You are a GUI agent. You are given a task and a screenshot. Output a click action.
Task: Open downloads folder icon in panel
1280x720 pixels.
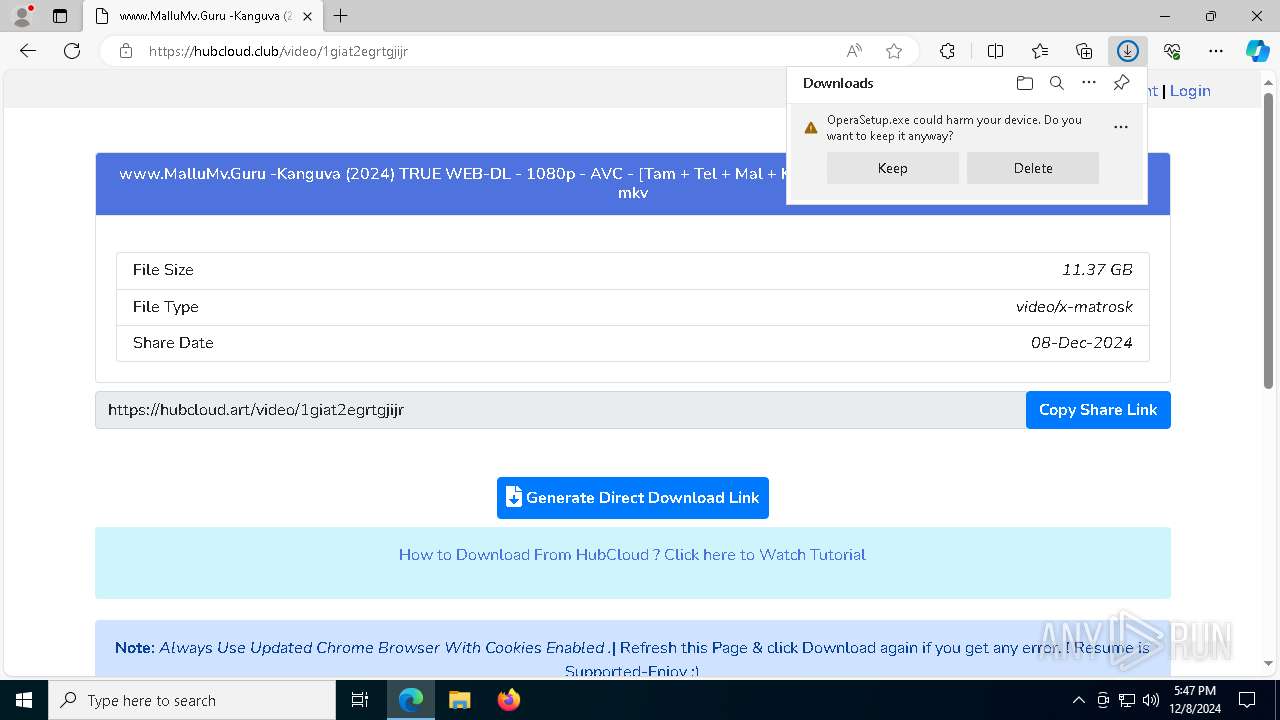[x=1025, y=83]
